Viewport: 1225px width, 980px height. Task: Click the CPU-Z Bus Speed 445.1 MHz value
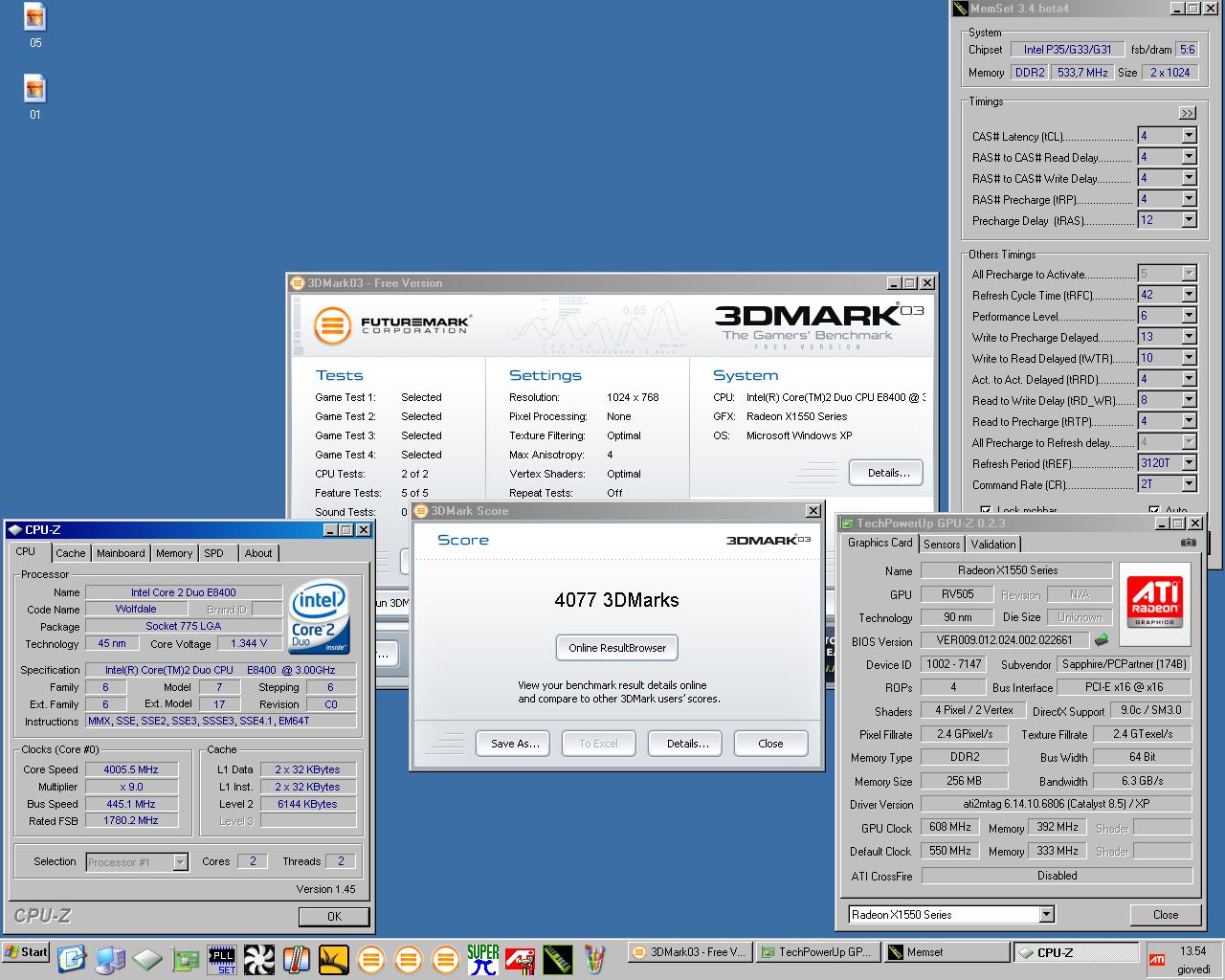131,804
